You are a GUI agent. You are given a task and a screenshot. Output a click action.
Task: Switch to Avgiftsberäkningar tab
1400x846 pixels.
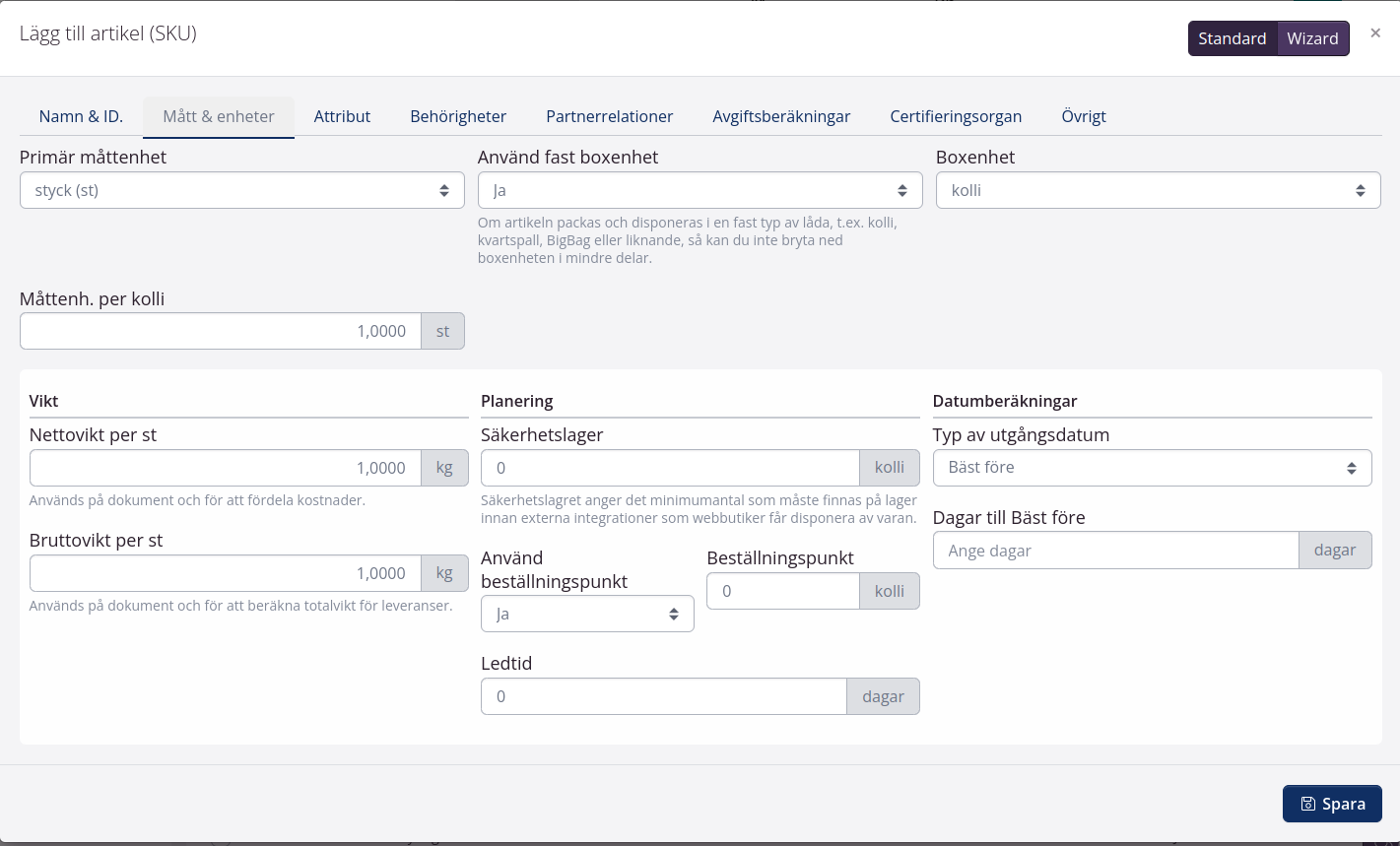point(781,116)
